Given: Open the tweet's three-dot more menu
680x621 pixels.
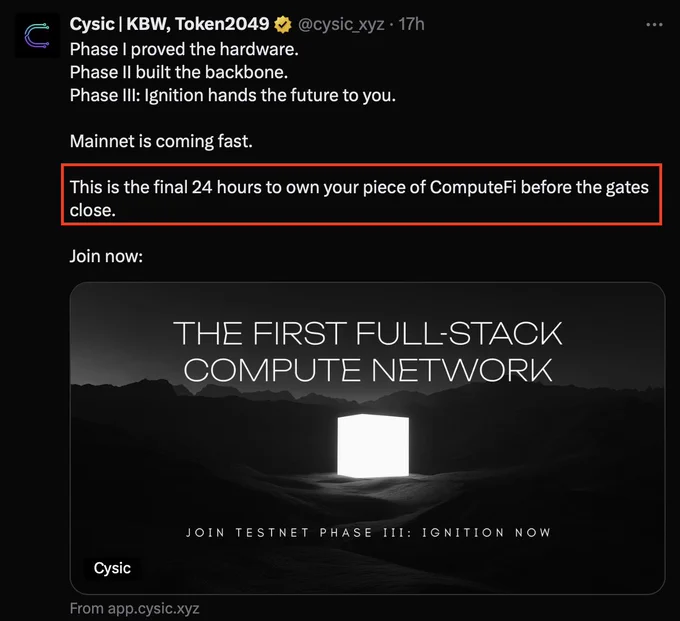Looking at the screenshot, I should [x=654, y=25].
